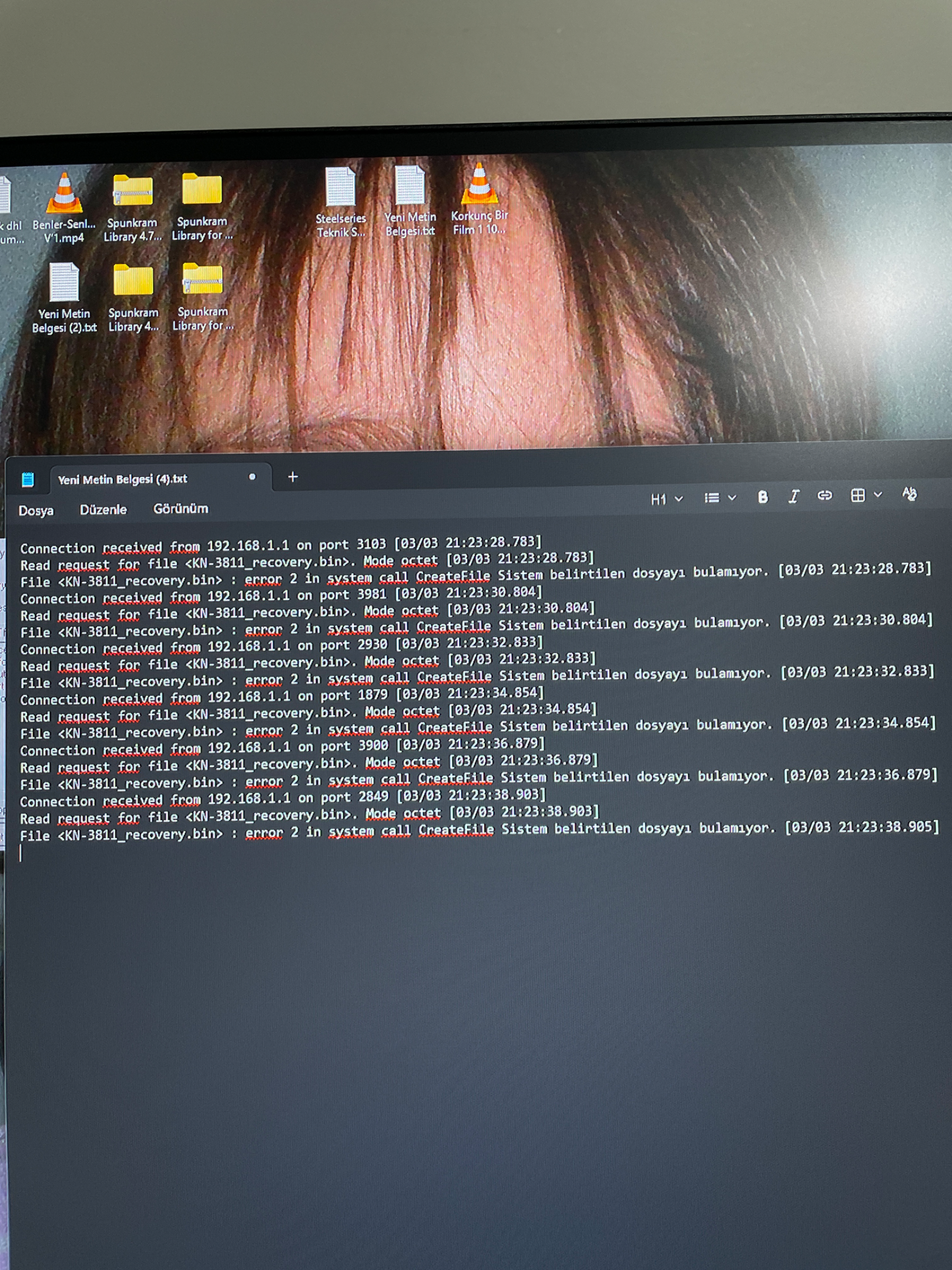Select top-row Spunkram Library for ... folder
Image resolution: width=952 pixels, height=1270 pixels.
pos(202,206)
